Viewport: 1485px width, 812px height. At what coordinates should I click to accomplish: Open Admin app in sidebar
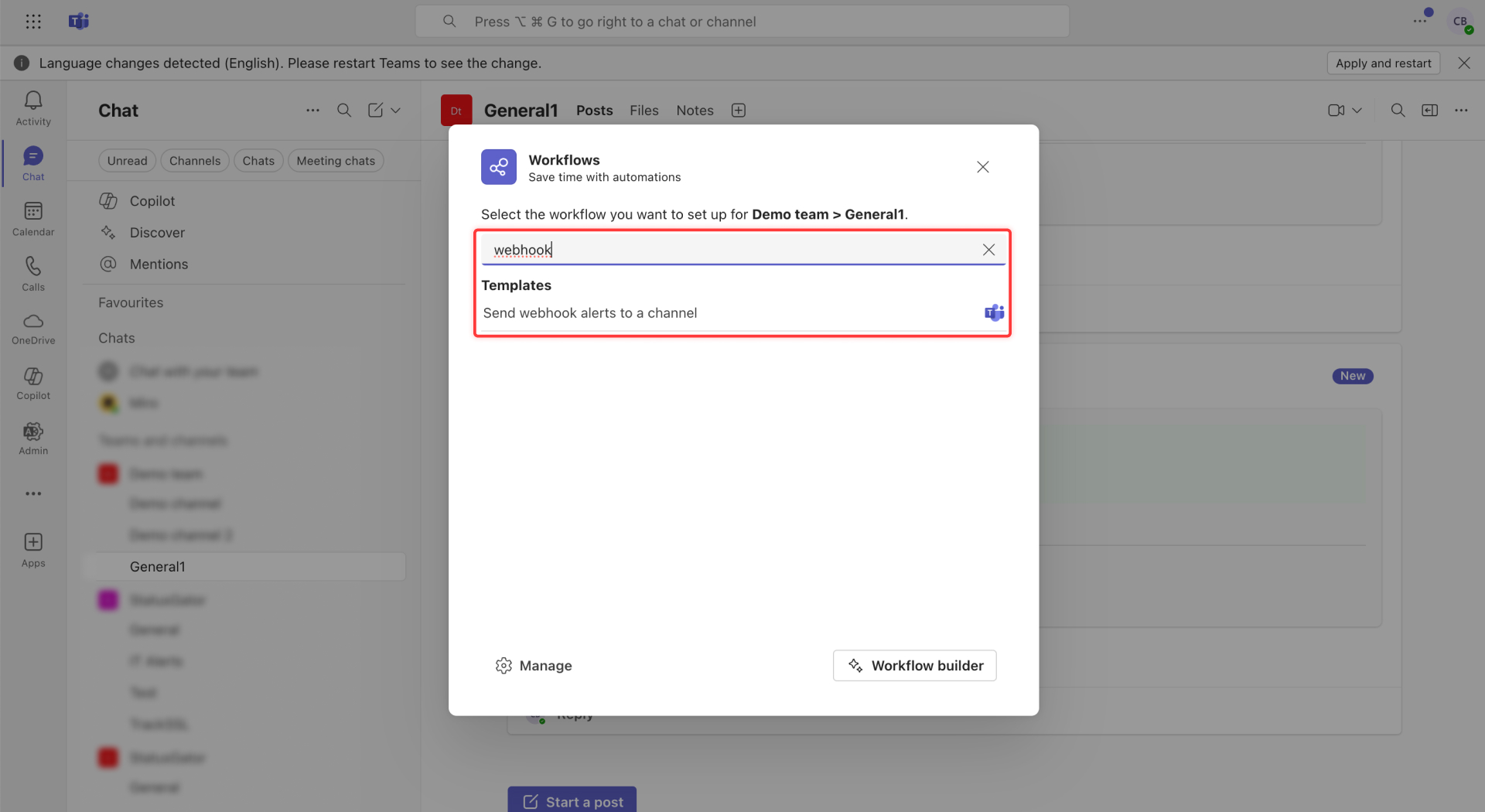(33, 438)
